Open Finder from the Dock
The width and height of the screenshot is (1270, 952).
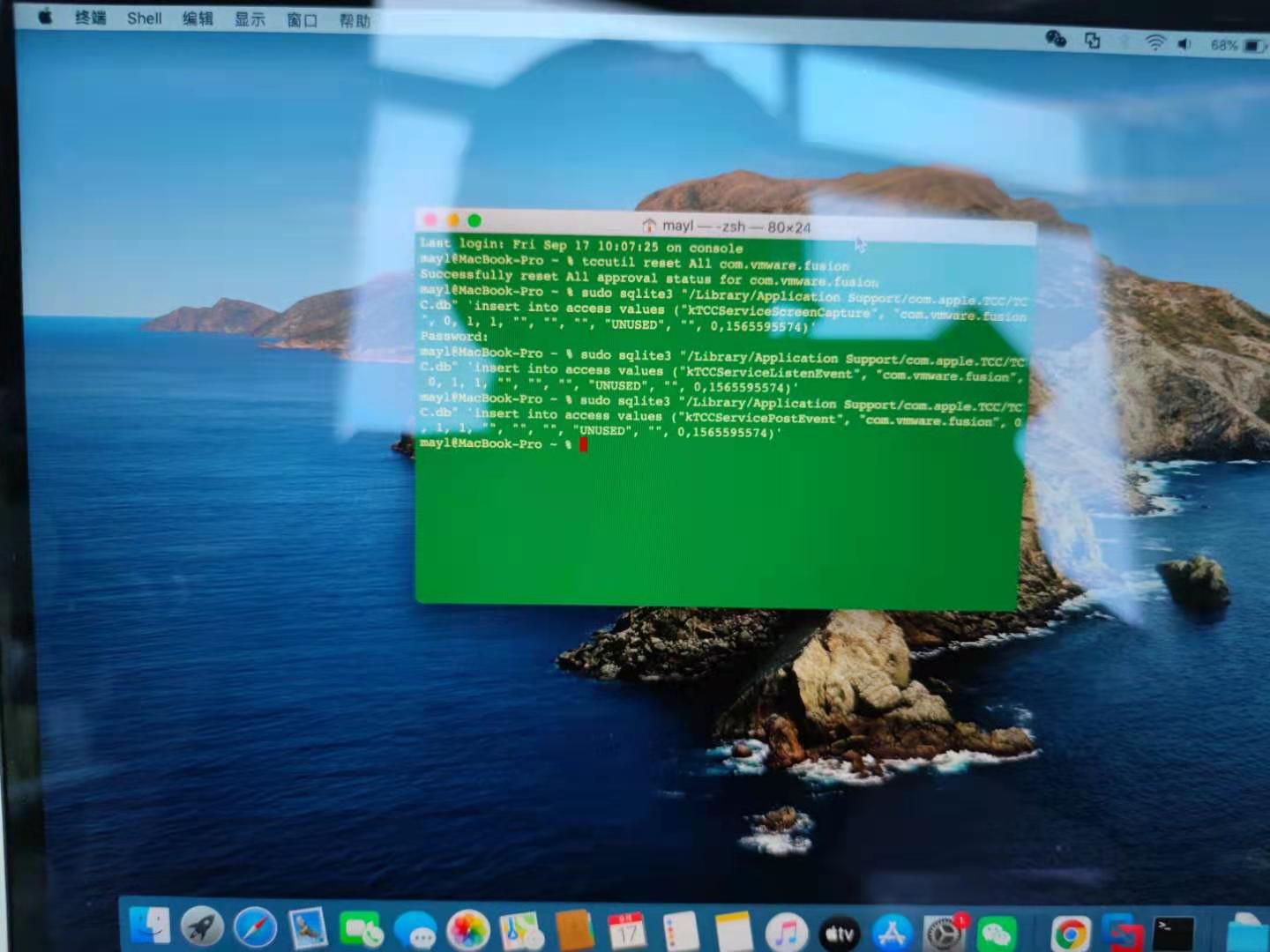(150, 926)
